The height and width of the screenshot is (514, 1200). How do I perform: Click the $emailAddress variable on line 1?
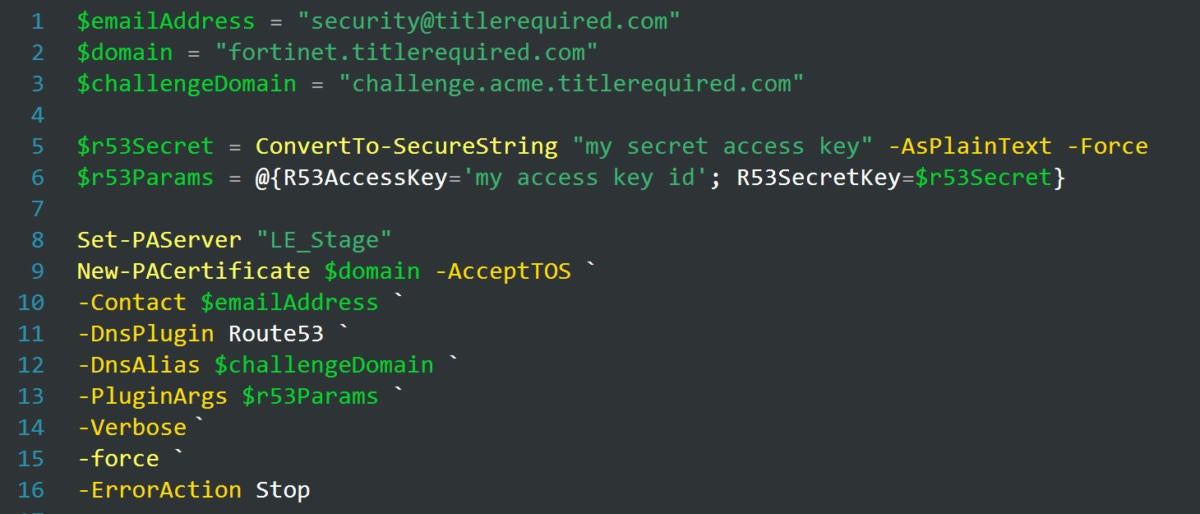pos(166,20)
